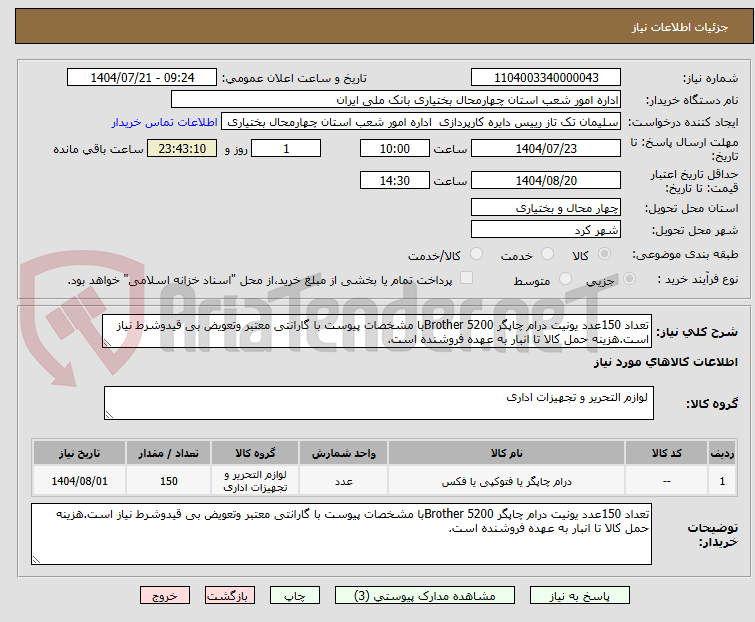
Task: Click the استان محل تحویل field
Action: (546, 207)
